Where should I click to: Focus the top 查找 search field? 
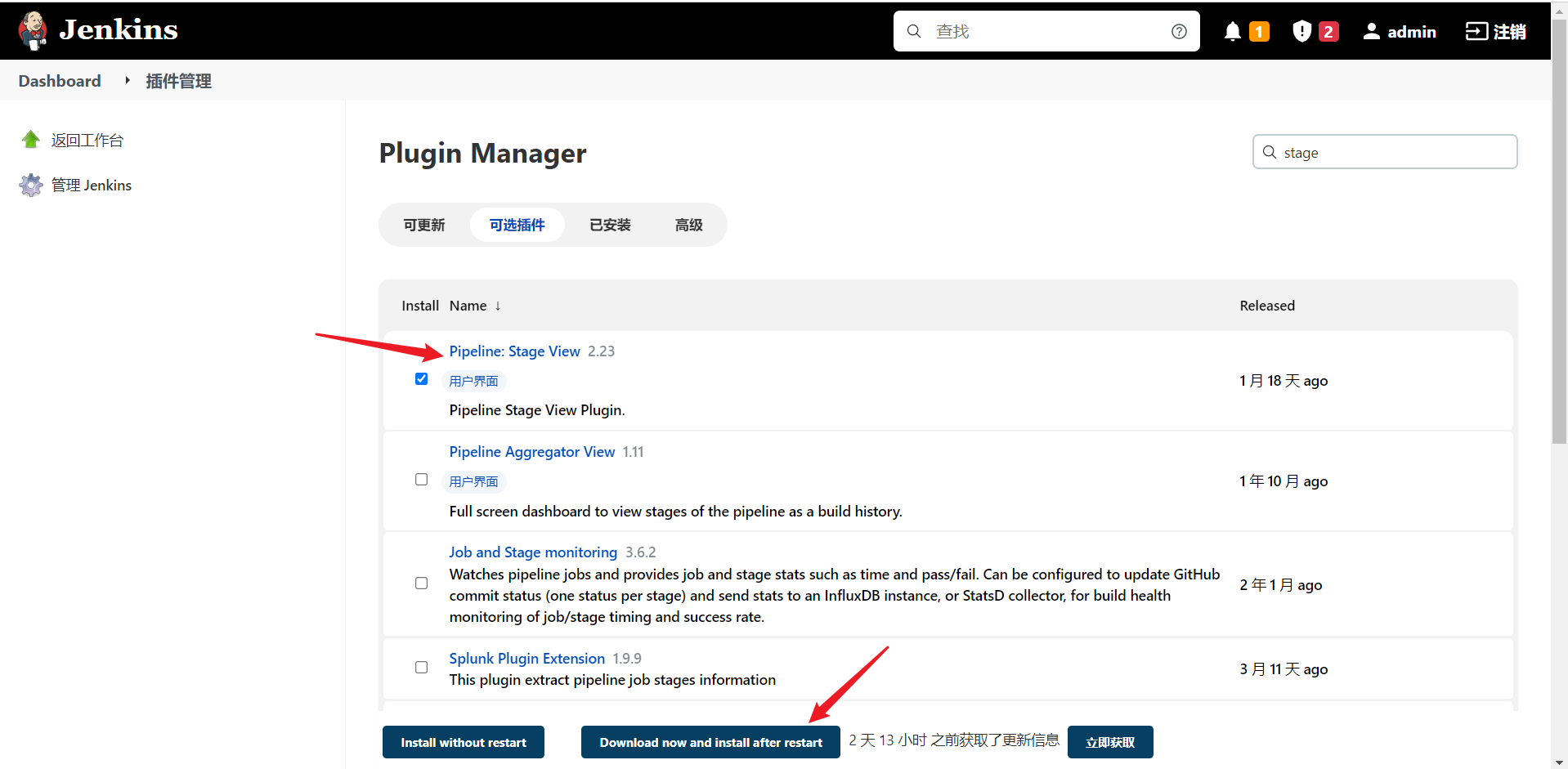click(1046, 31)
